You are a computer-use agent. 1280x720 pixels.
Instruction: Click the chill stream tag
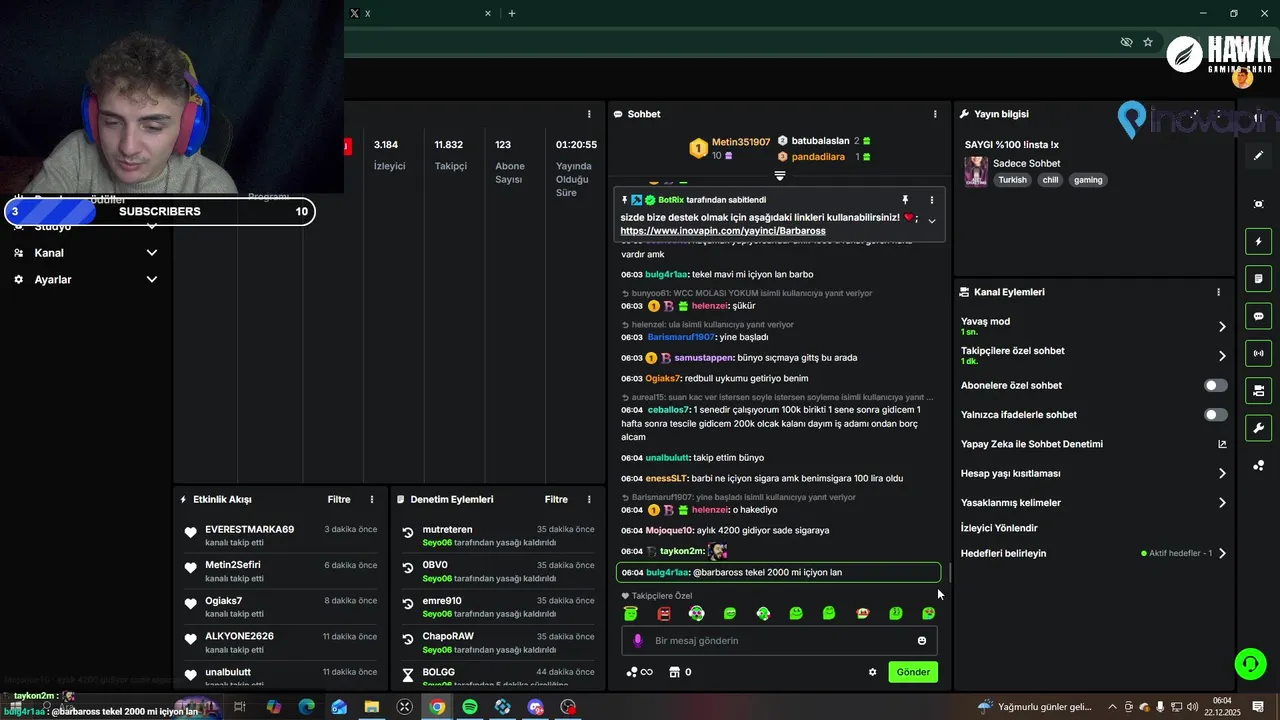click(x=1050, y=180)
